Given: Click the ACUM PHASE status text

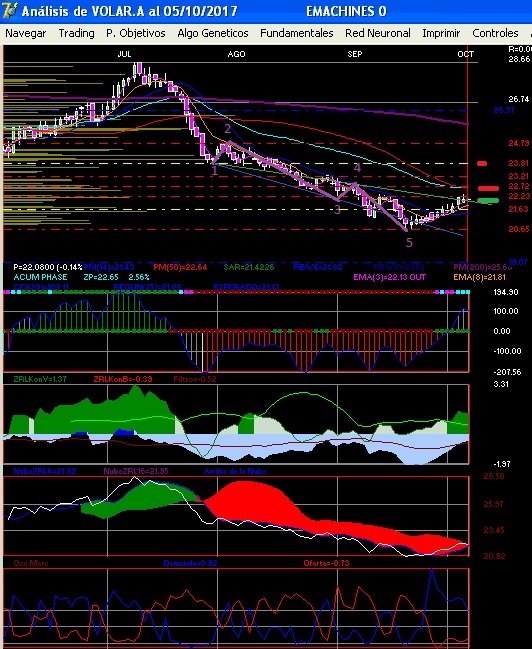Looking at the screenshot, I should pos(40,277).
